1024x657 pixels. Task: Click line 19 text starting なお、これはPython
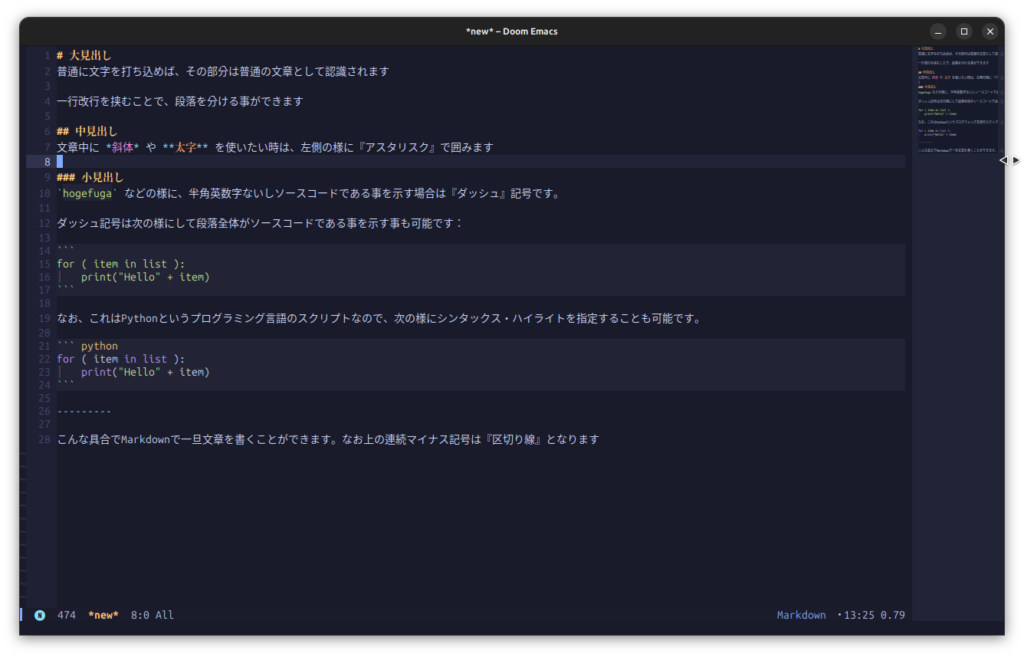coord(379,319)
